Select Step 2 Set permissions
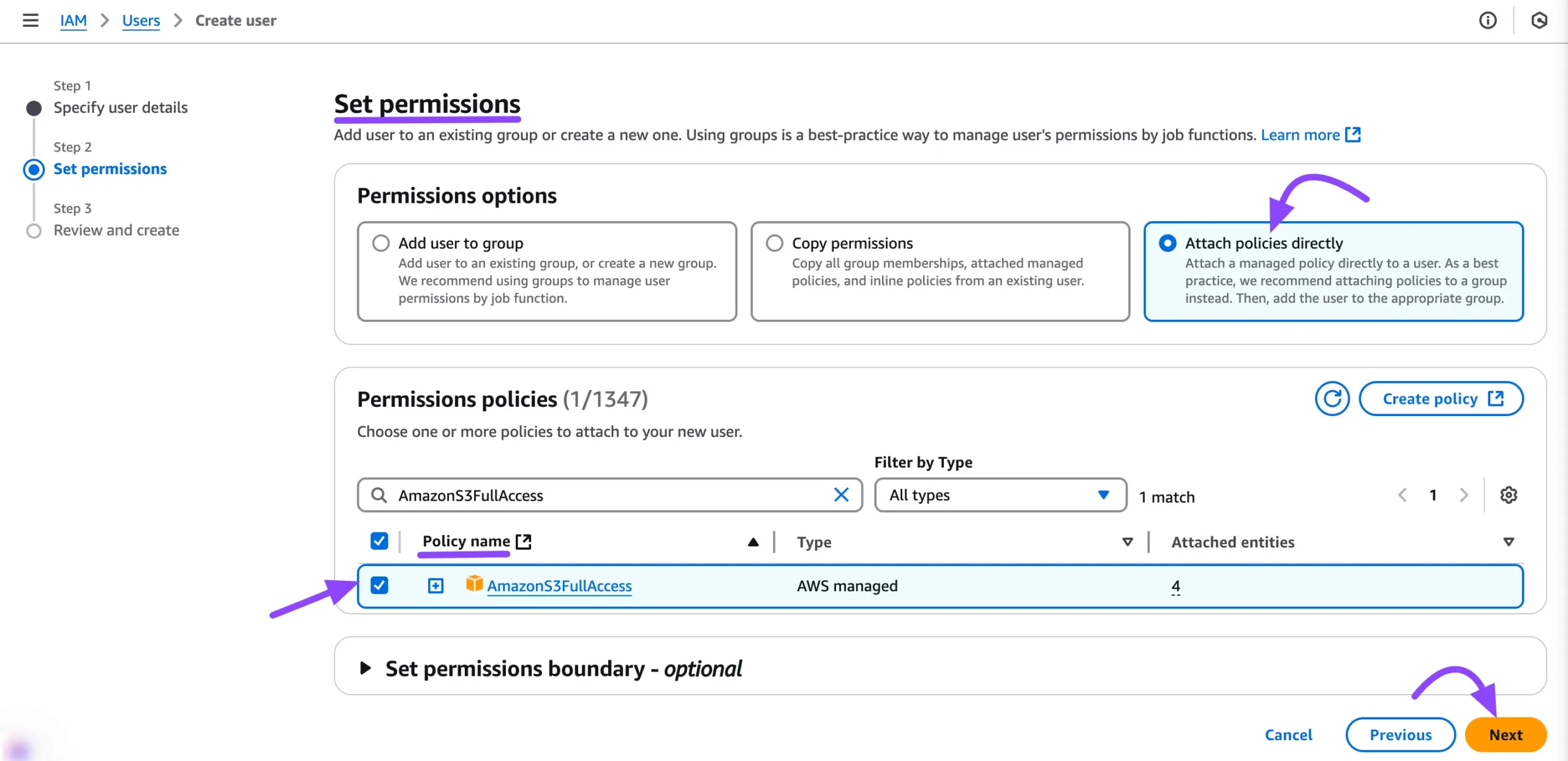This screenshot has width=1568, height=761. (x=110, y=169)
